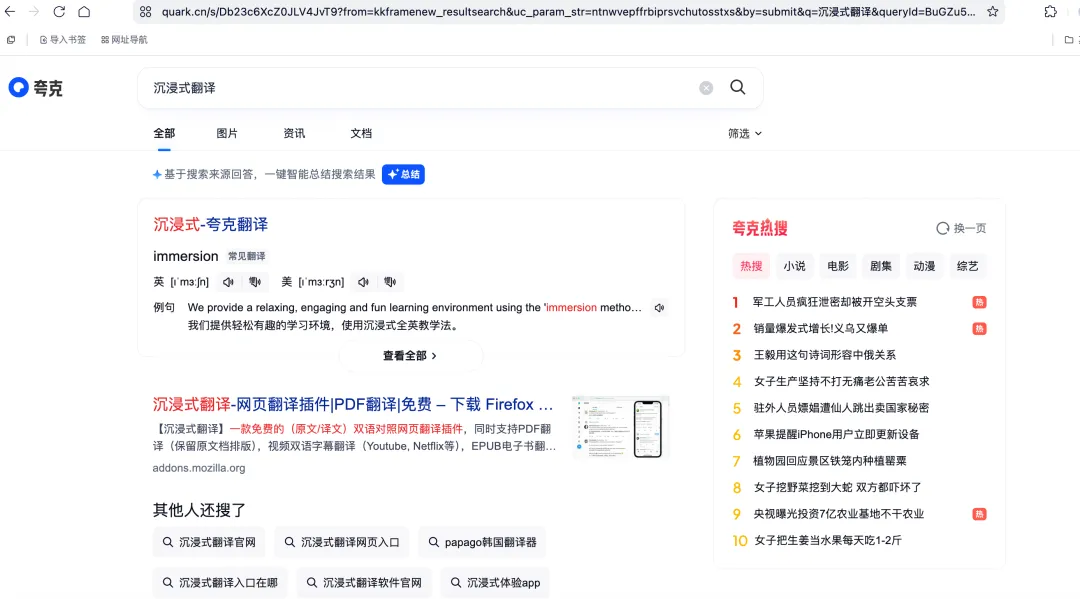Open hot search 央视曝光投资7亿农业基地不干农业
Viewport: 1080px width, 599px height.
coord(838,514)
